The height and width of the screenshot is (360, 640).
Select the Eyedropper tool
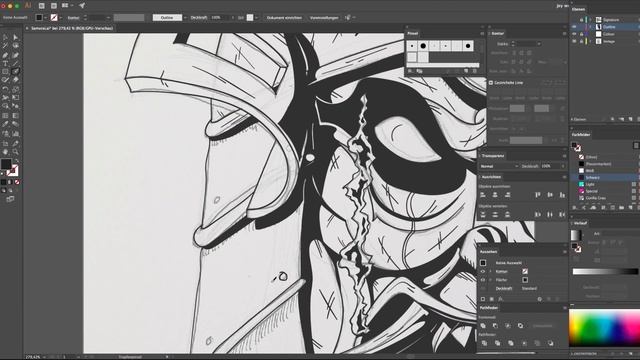(5, 124)
